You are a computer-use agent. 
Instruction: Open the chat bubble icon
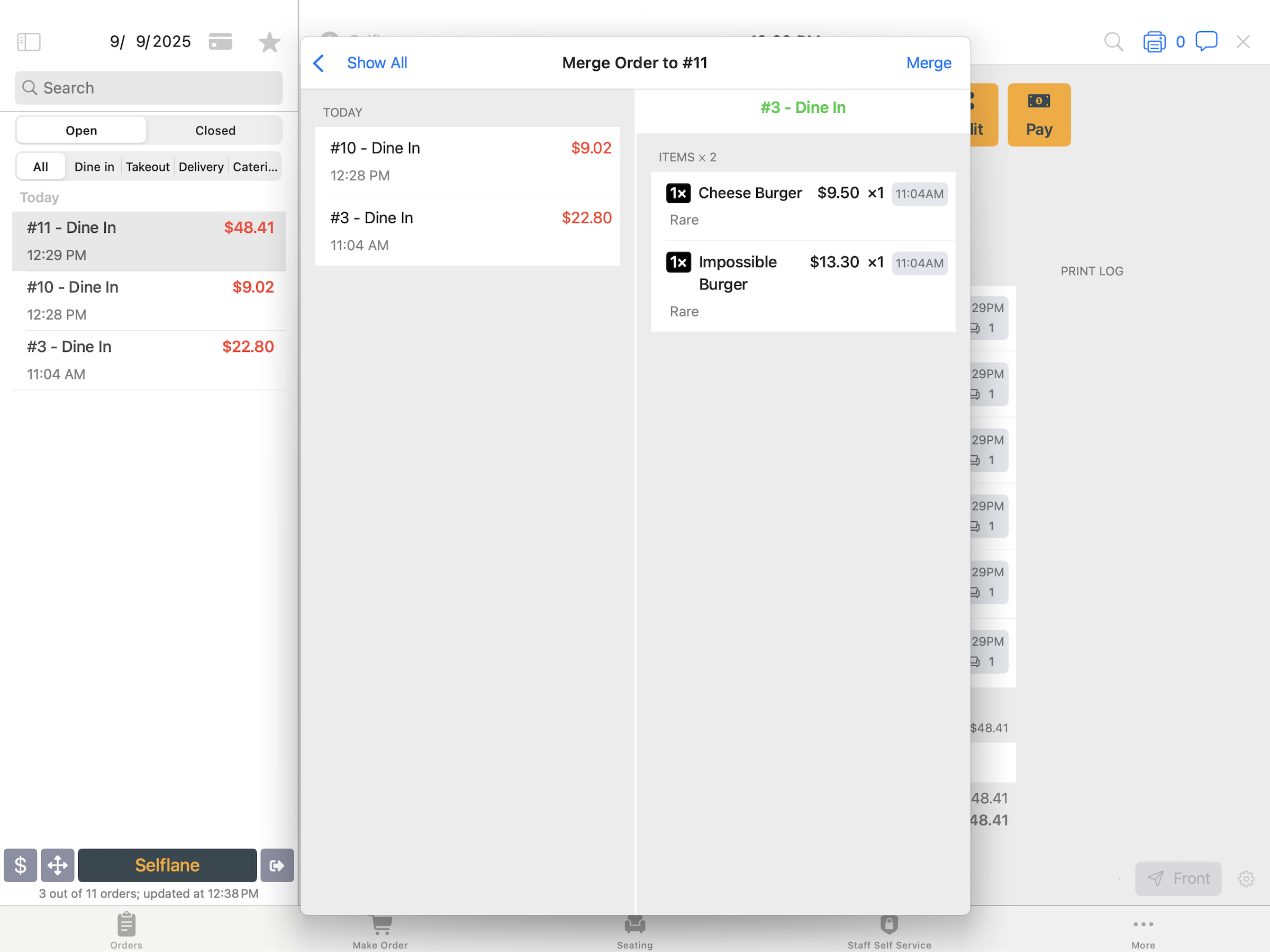pyautogui.click(x=1205, y=42)
